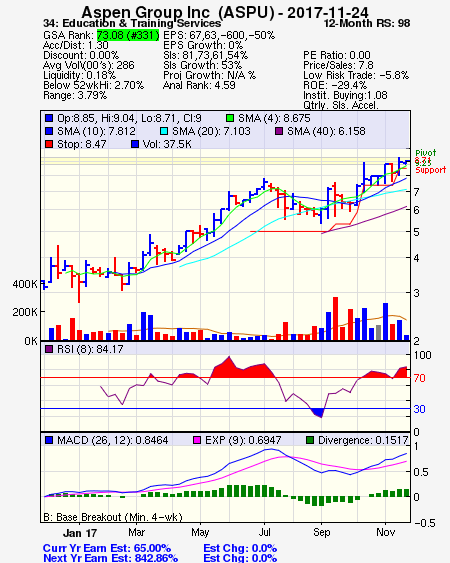Click the 'Curr Yr Earn Est: 65.00%' text

(107, 549)
